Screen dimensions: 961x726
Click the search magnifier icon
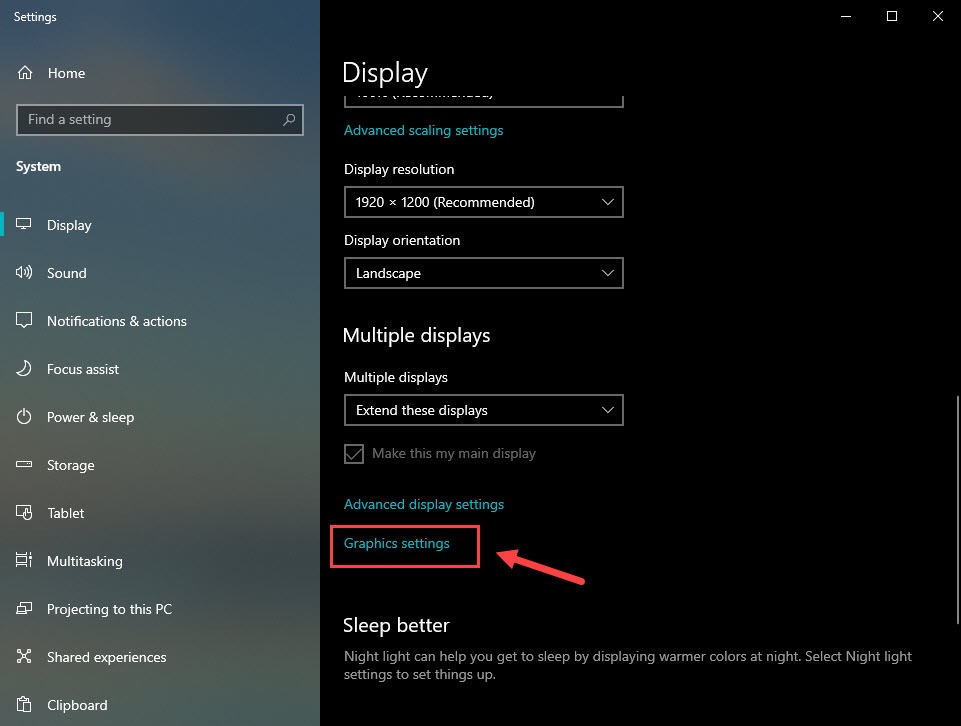coord(289,119)
